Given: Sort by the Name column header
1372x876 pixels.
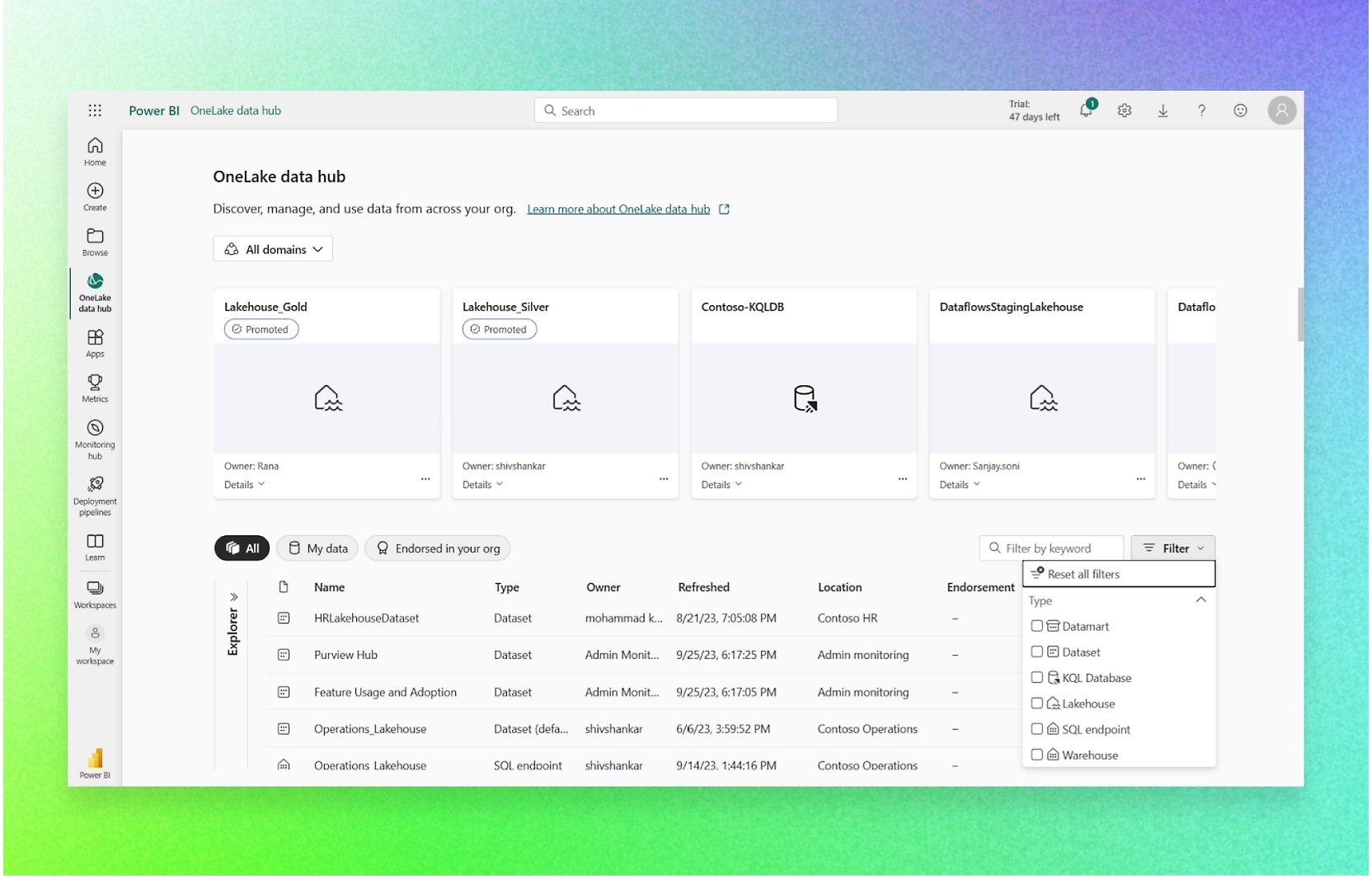Looking at the screenshot, I should click(x=329, y=587).
